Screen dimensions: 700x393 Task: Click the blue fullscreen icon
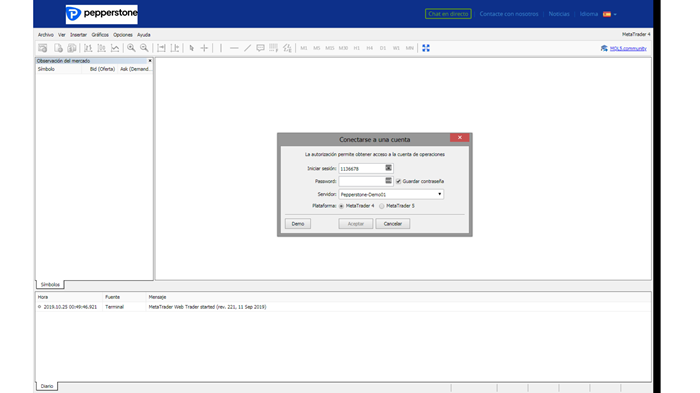tap(426, 48)
